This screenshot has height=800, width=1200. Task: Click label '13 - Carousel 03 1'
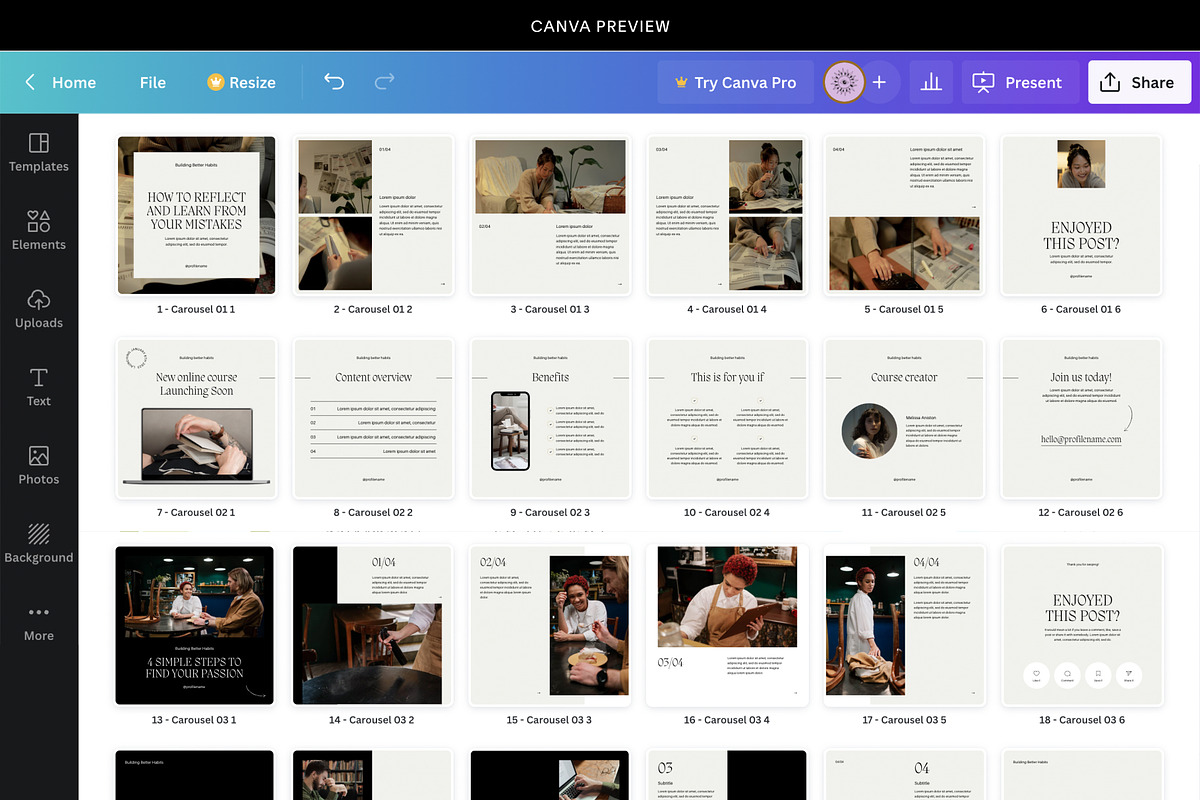tap(194, 719)
